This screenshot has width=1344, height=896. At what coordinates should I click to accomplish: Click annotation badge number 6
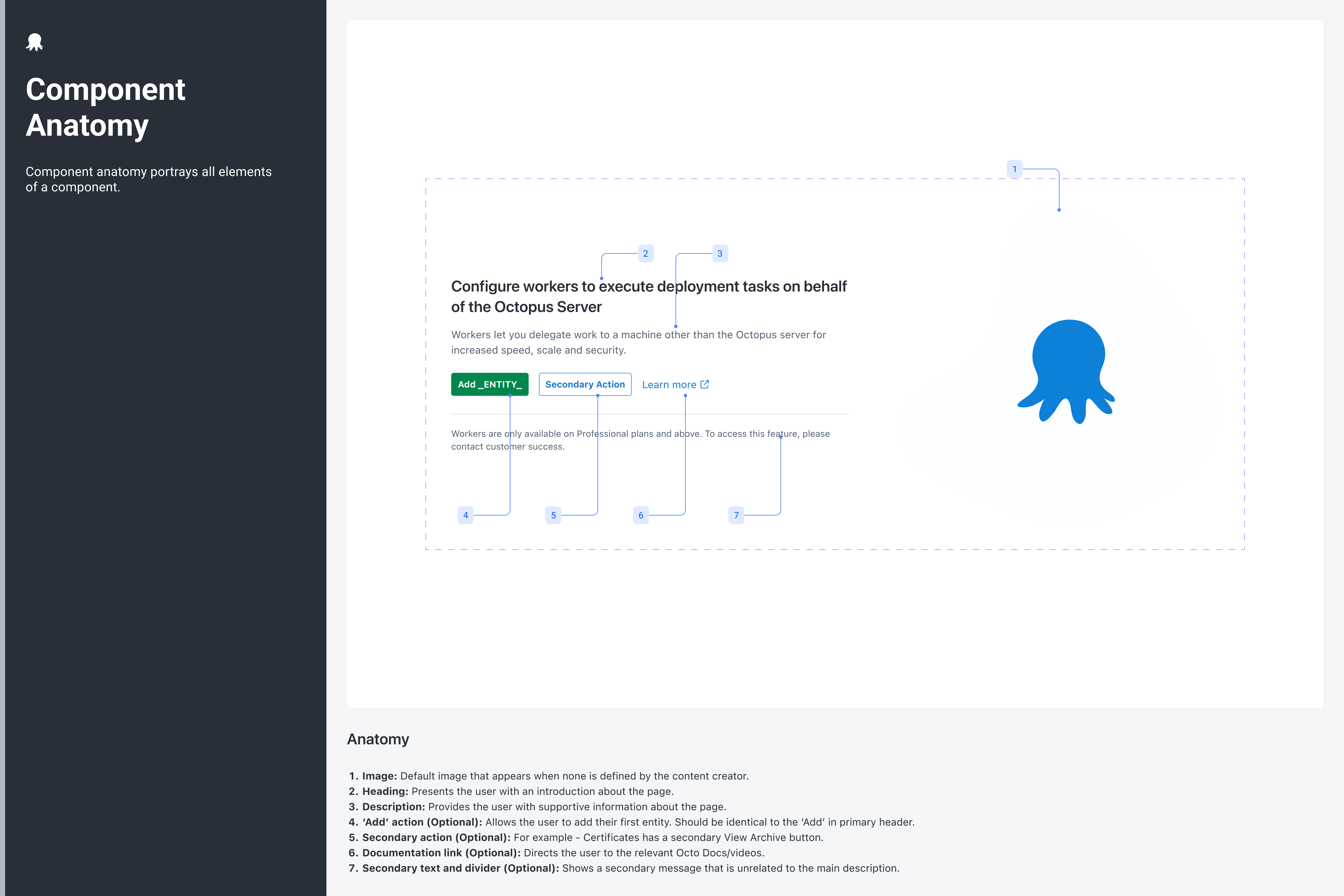tap(641, 516)
